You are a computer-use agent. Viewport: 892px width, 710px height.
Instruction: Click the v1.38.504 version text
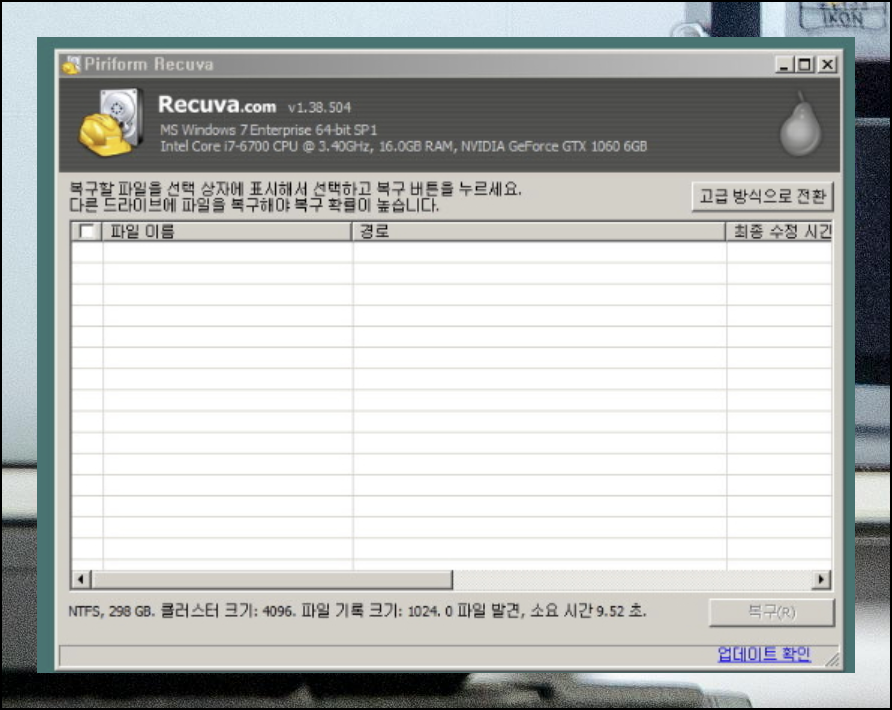click(x=319, y=108)
